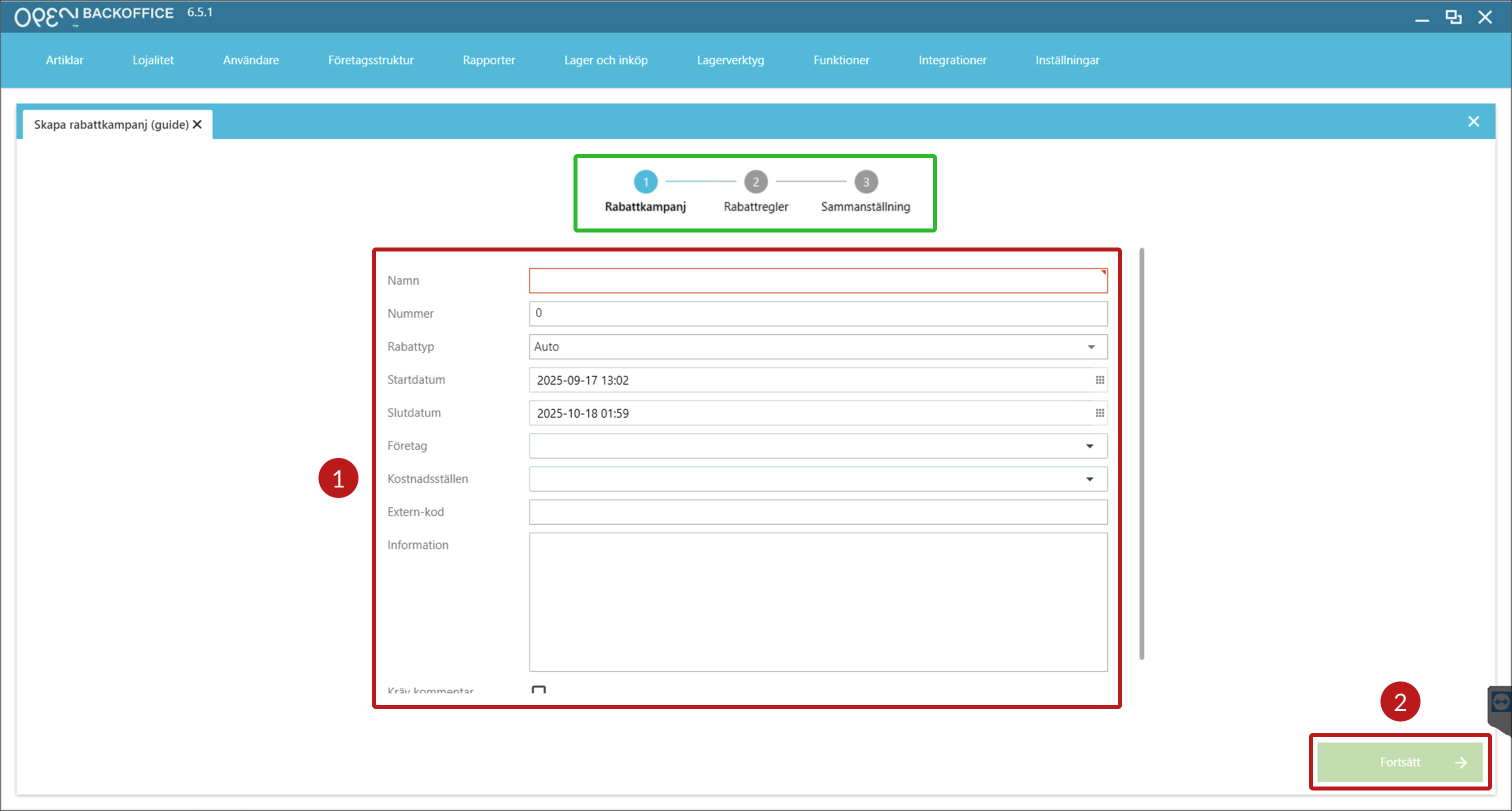Close the Skapa rabattkampanj guide tab
The height and width of the screenshot is (811, 1512).
197,124
